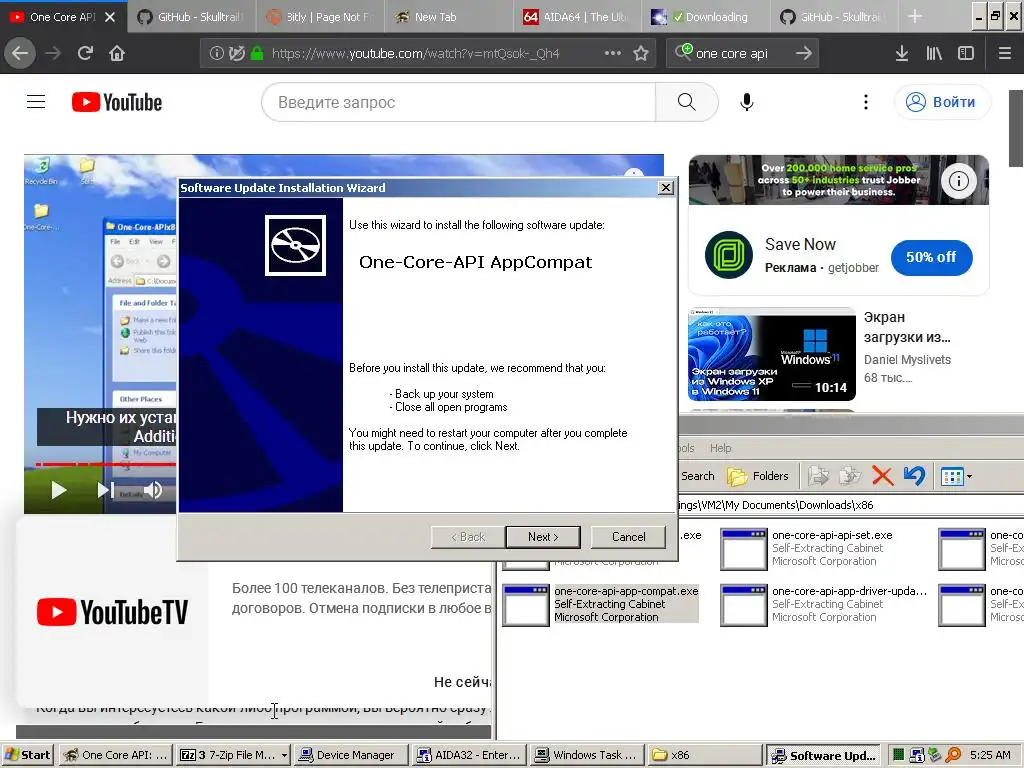
Task: Click the tracking protection shield icon
Action: (236, 54)
